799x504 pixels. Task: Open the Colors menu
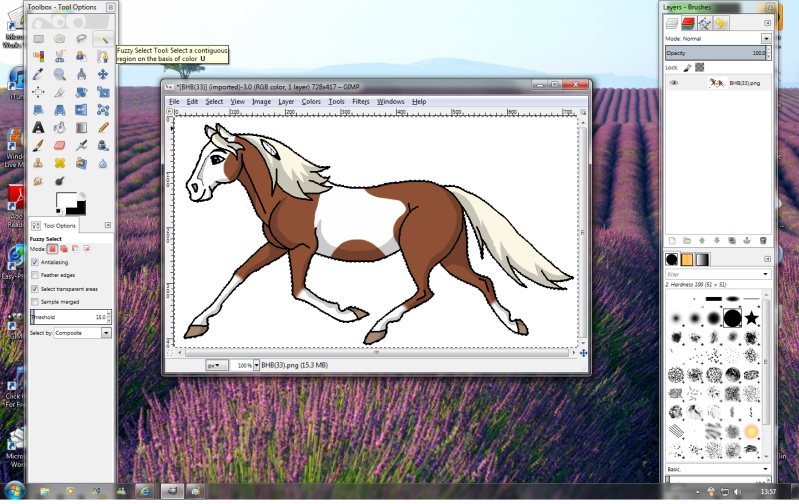(x=311, y=101)
